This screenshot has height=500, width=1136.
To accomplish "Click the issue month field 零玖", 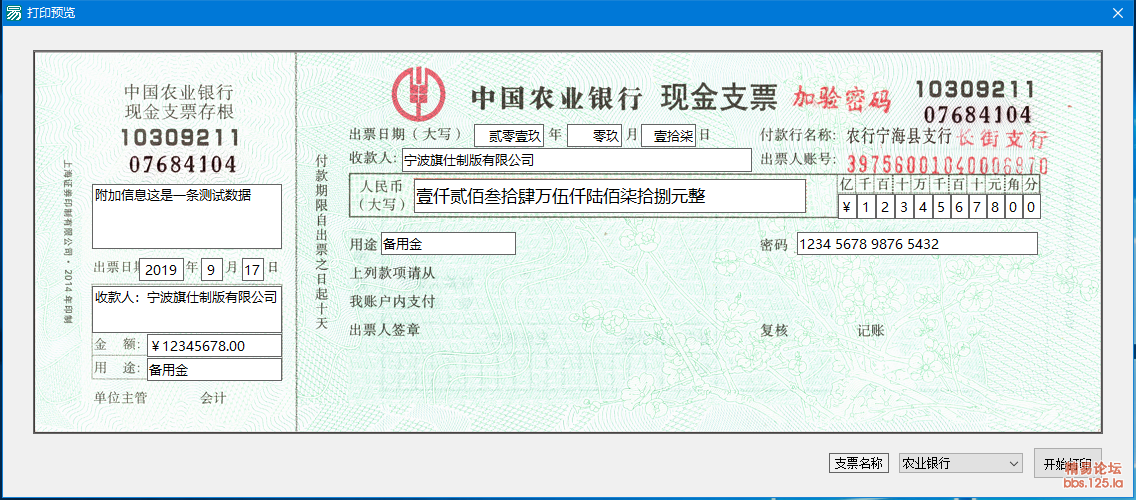I will pos(595,136).
